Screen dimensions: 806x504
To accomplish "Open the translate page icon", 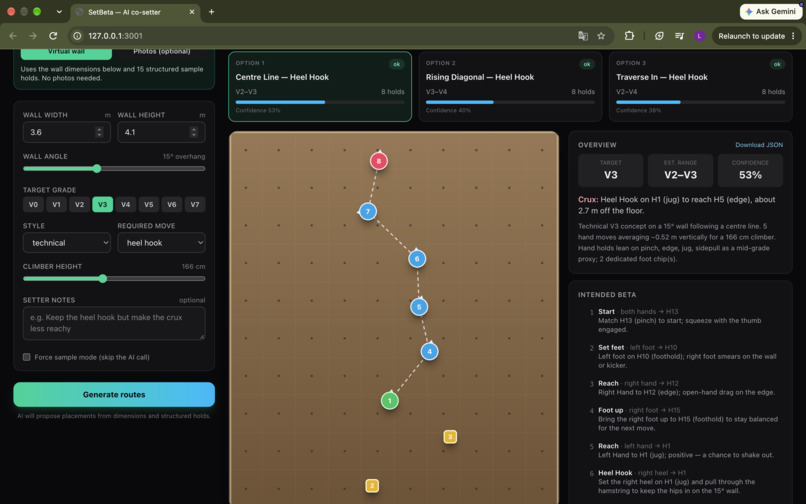I will coord(582,35).
